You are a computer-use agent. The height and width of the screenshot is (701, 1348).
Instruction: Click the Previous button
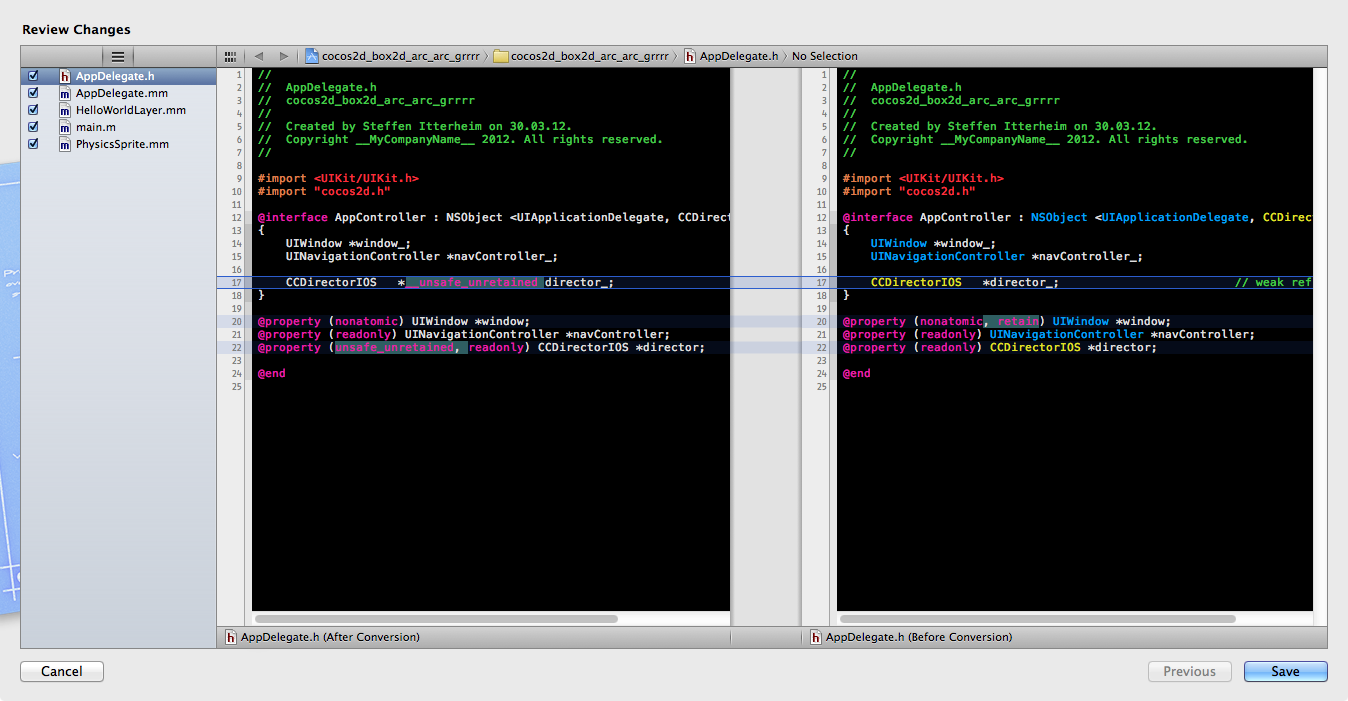coord(1189,671)
